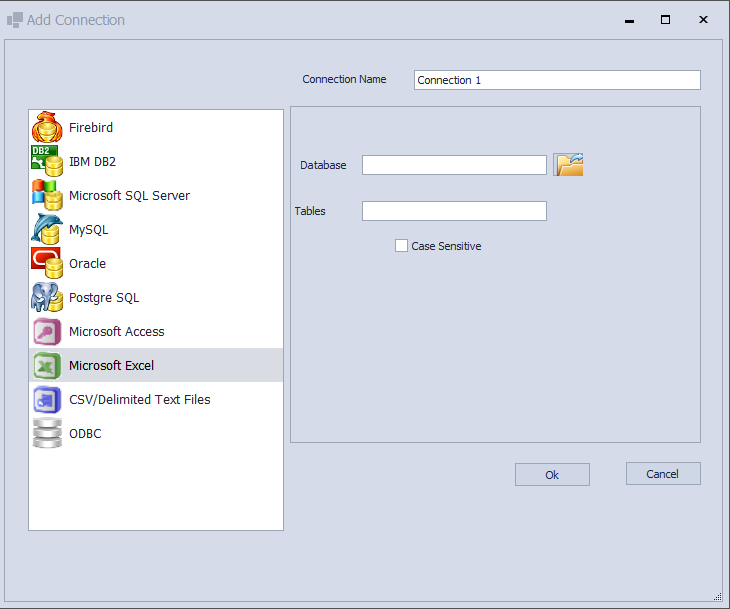The width and height of the screenshot is (730, 609).
Task: Pick the Microsoft SQL Server icon
Action: point(47,195)
